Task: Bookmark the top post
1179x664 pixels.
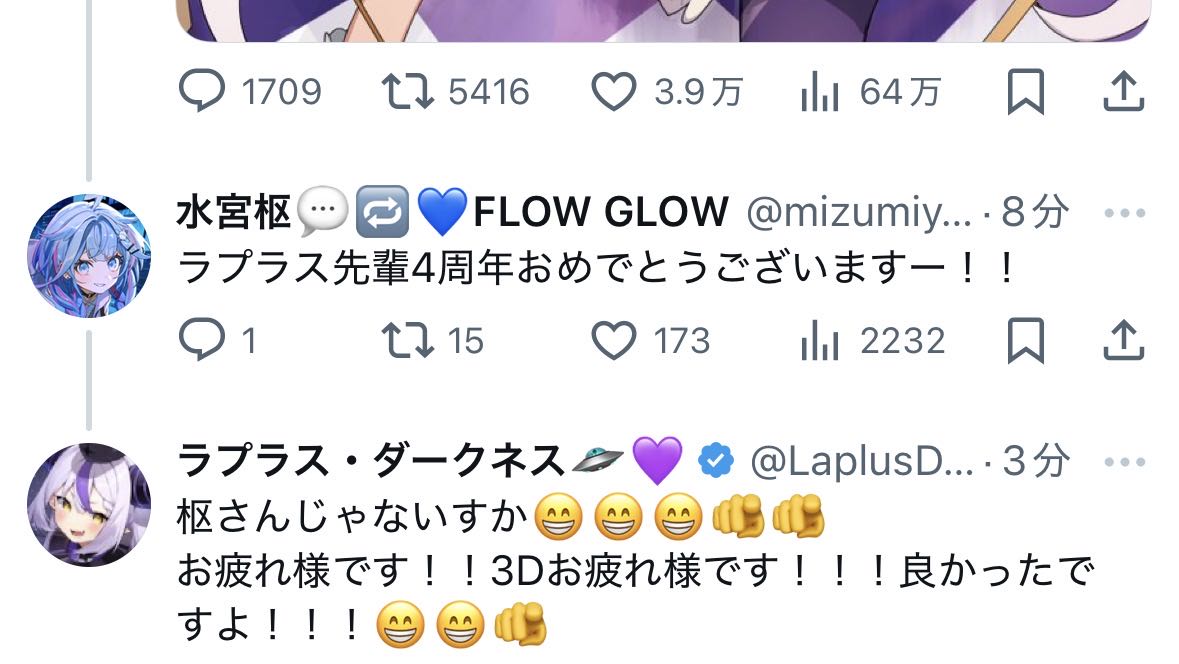Action: pos(1026,92)
